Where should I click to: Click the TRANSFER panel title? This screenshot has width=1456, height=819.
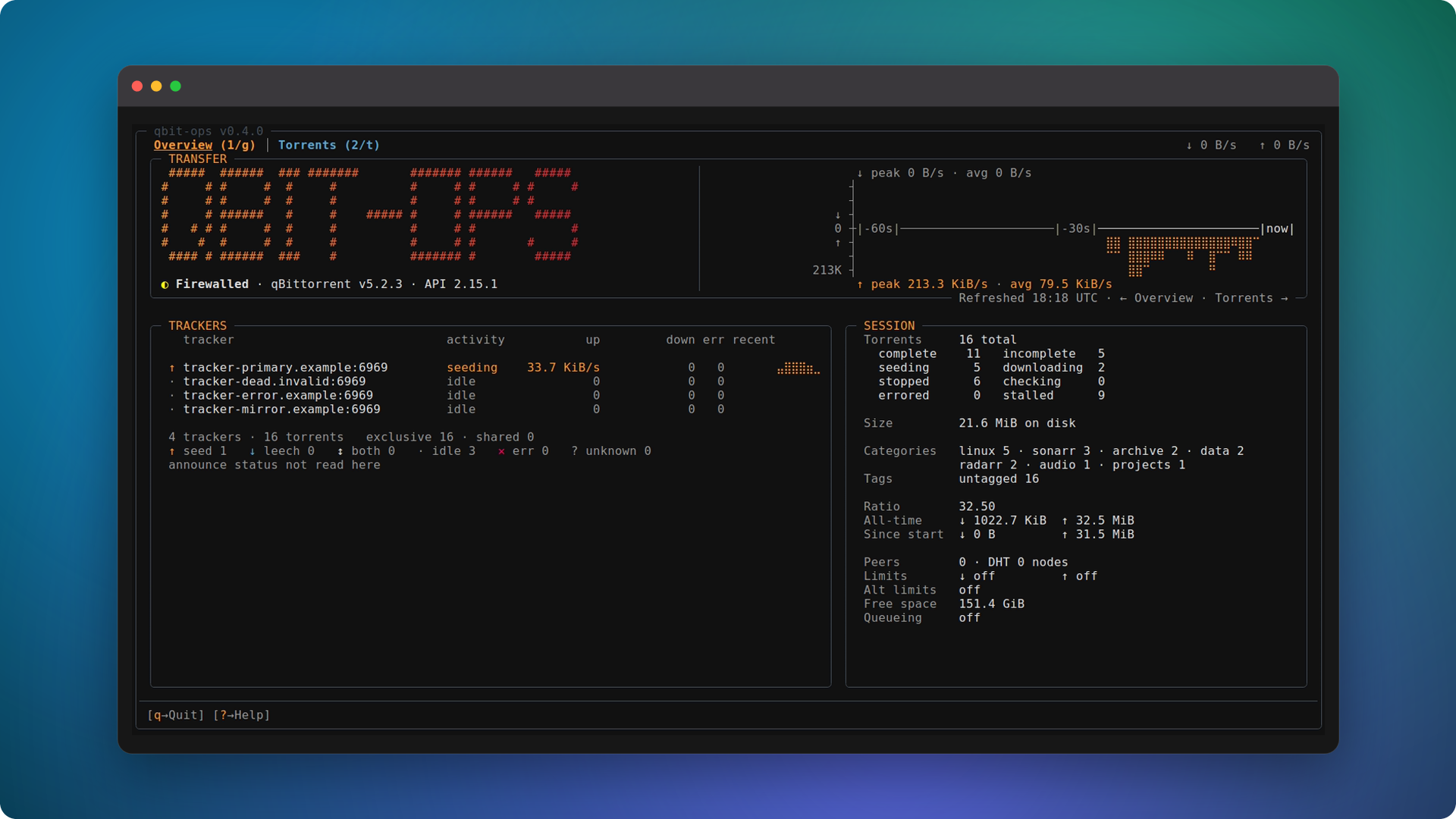click(x=197, y=159)
